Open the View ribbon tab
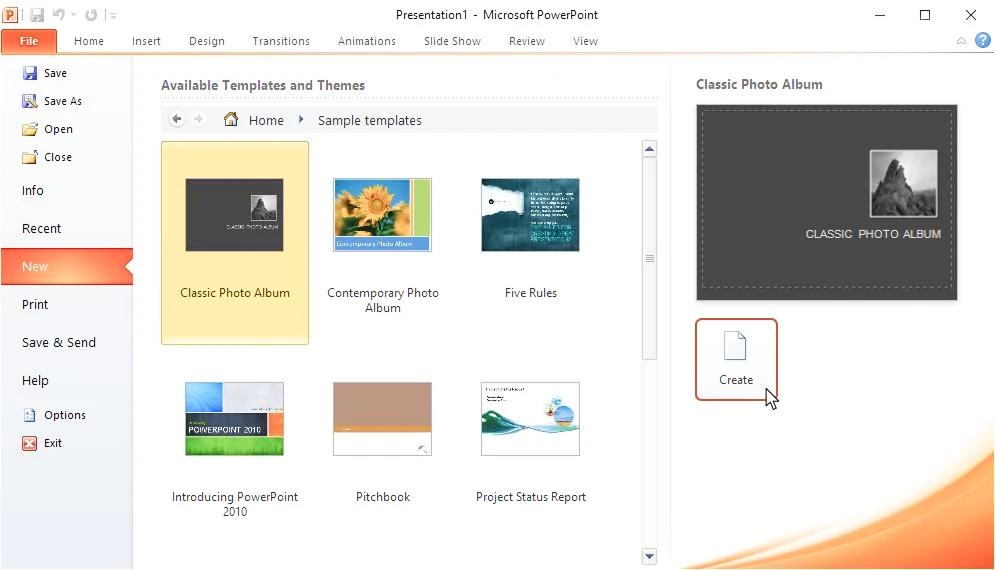Screen dimensions: 995x570 pyautogui.click(x=585, y=41)
